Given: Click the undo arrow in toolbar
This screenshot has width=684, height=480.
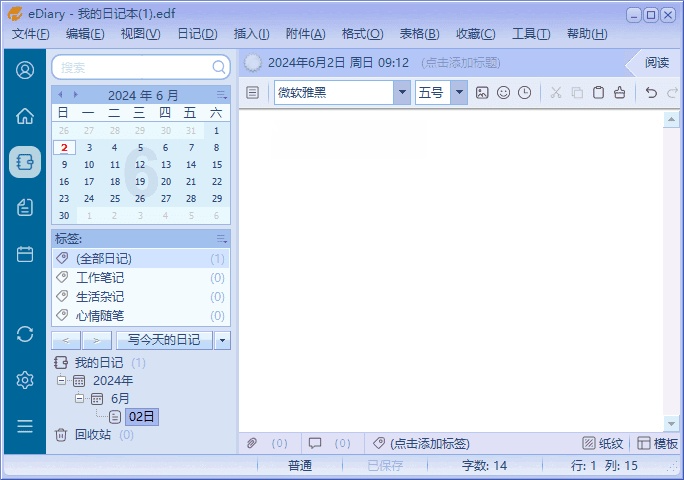Looking at the screenshot, I should (651, 93).
